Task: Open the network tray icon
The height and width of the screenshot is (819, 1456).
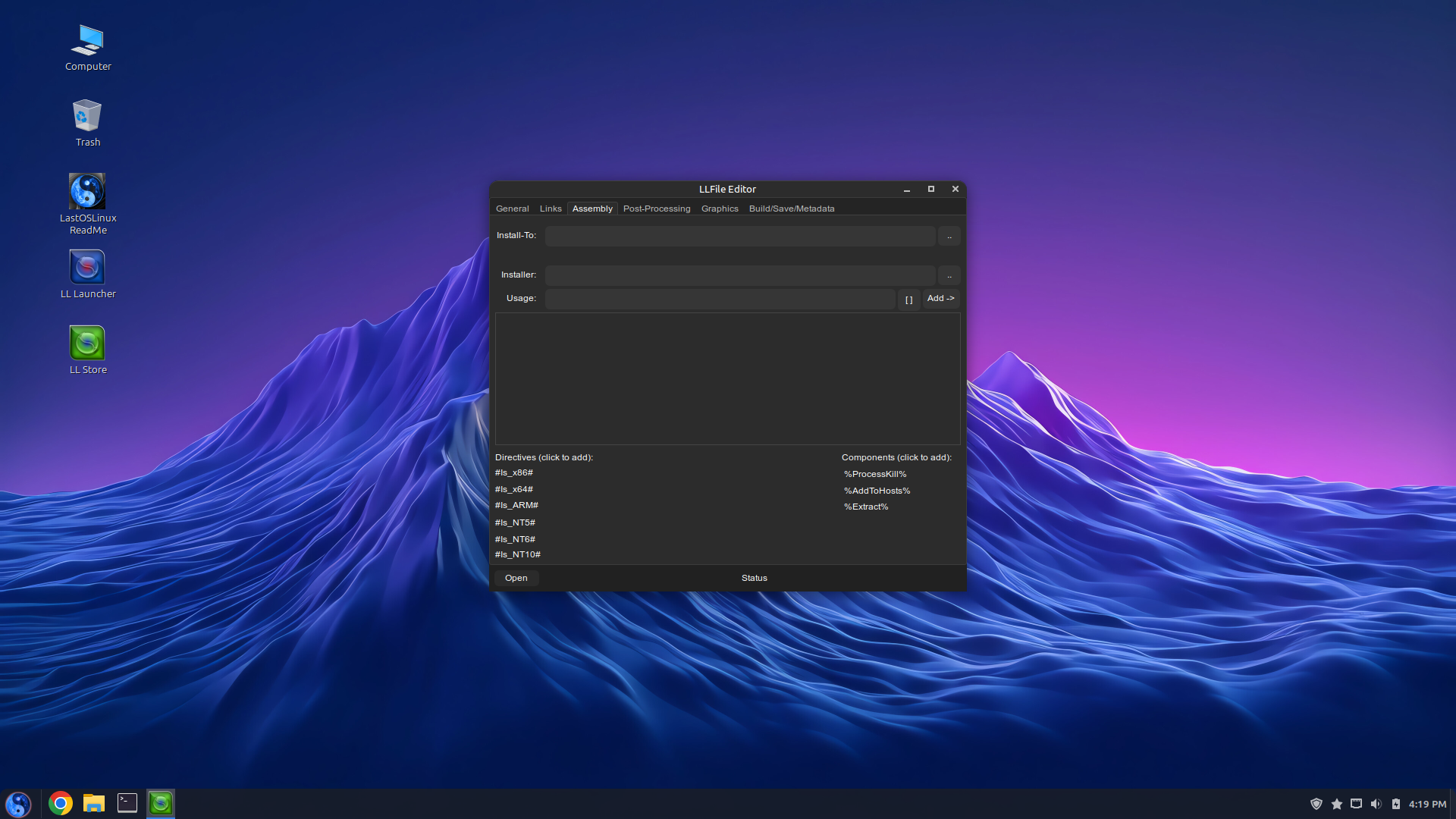Action: coord(1356,804)
